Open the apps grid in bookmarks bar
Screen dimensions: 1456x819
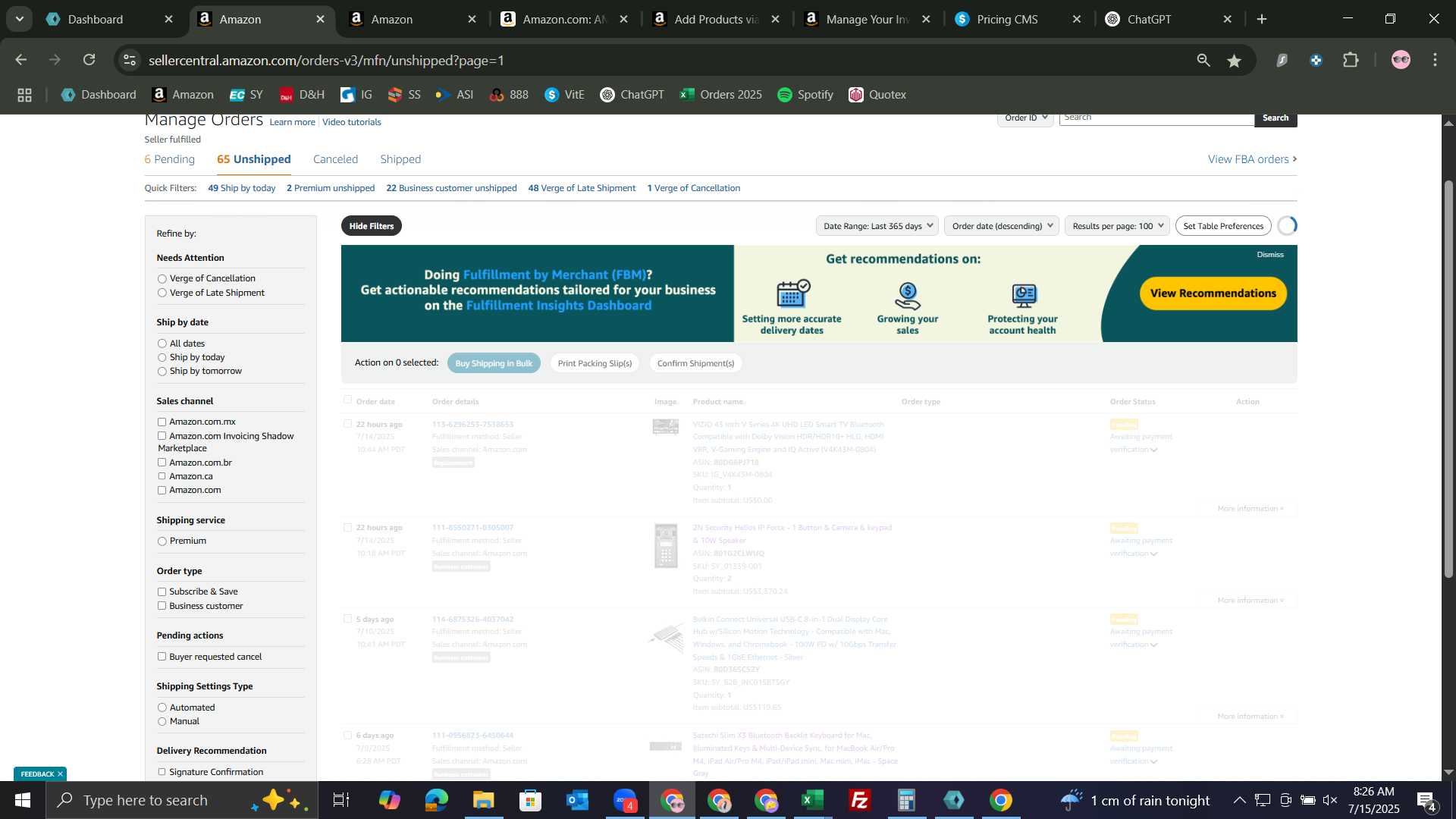(24, 95)
